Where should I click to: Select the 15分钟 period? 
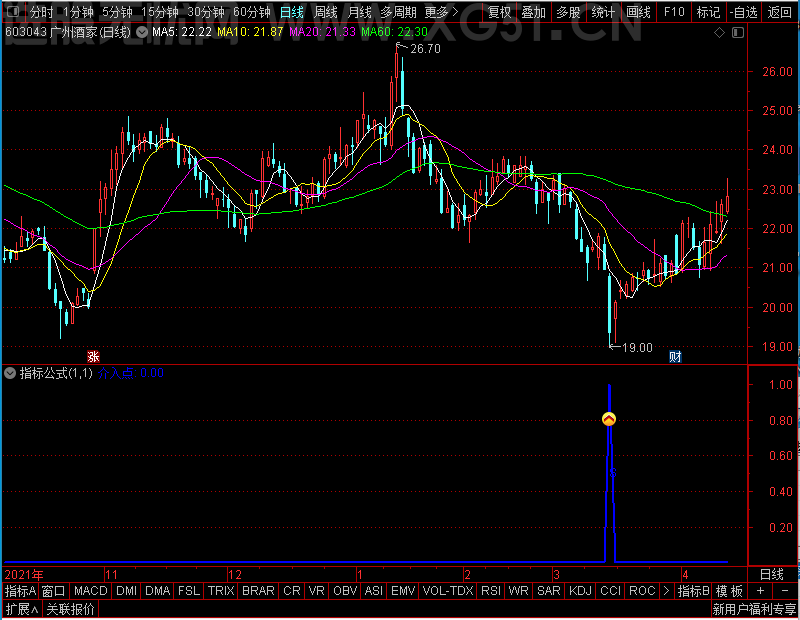[x=160, y=12]
